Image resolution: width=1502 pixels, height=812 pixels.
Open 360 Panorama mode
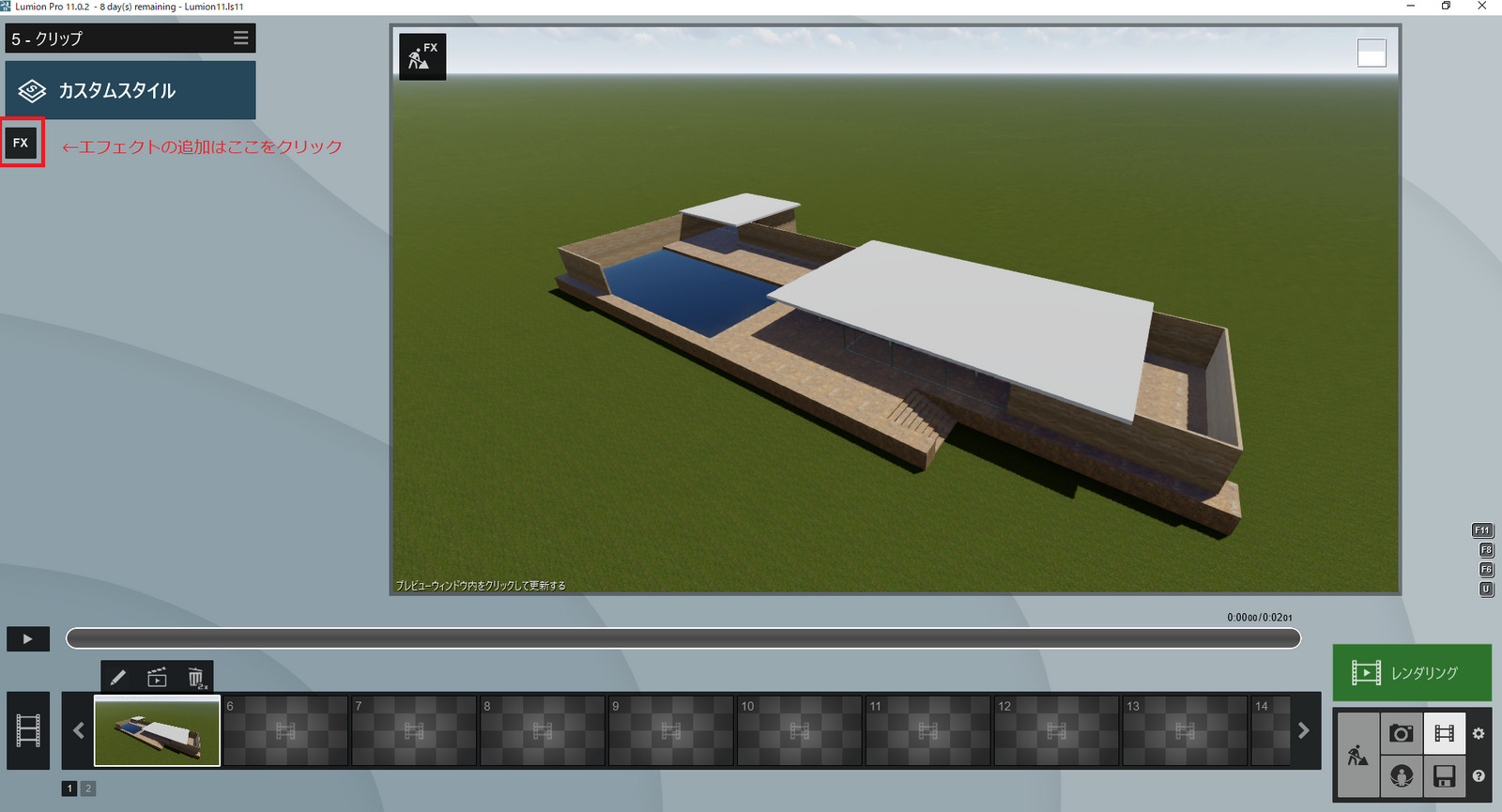point(1402,776)
